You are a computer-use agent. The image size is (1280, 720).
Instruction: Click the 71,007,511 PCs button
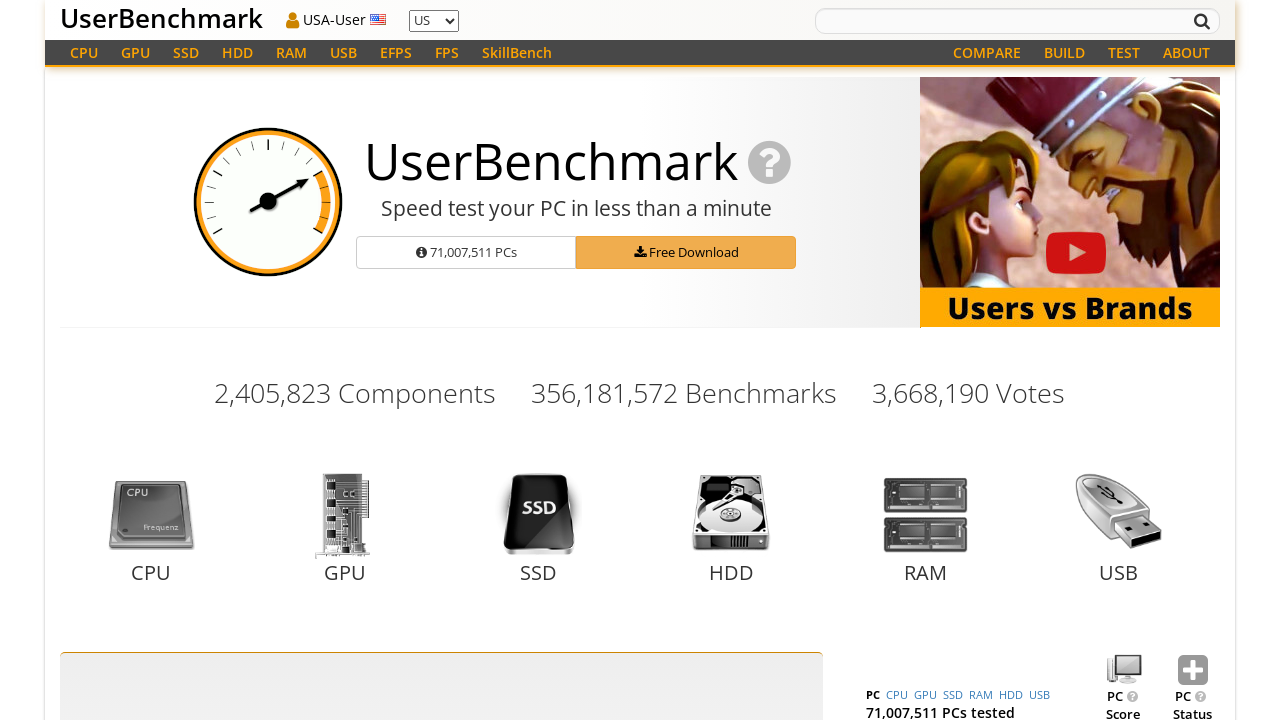[x=466, y=252]
